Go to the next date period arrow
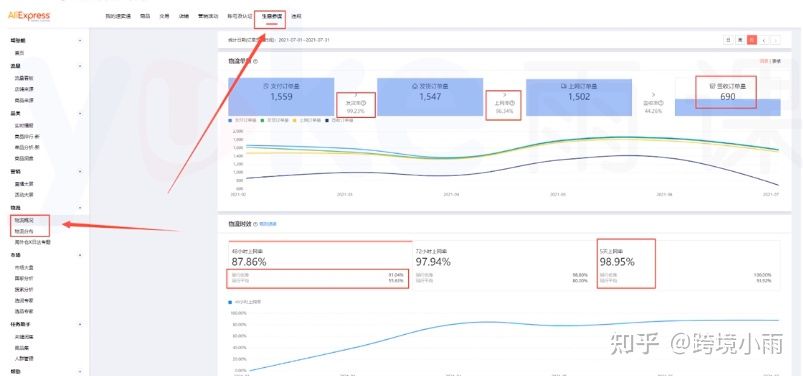This screenshot has width=803, height=376. click(776, 40)
